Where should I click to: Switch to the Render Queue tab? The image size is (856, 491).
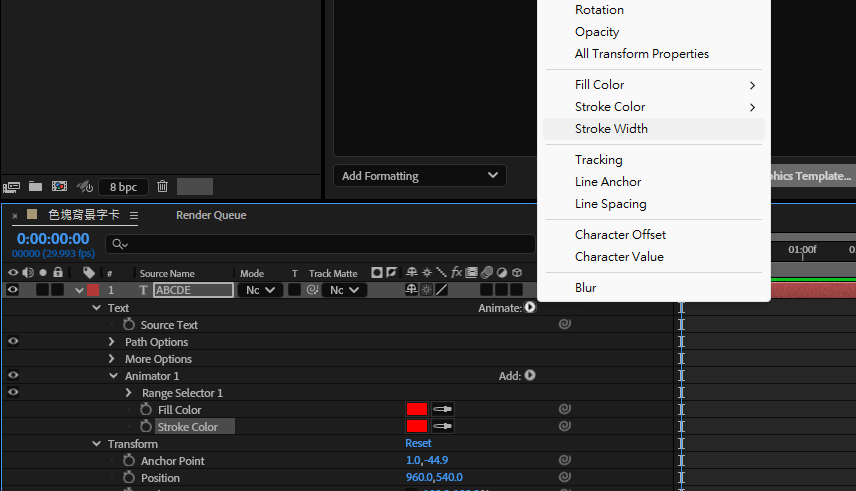(x=211, y=215)
